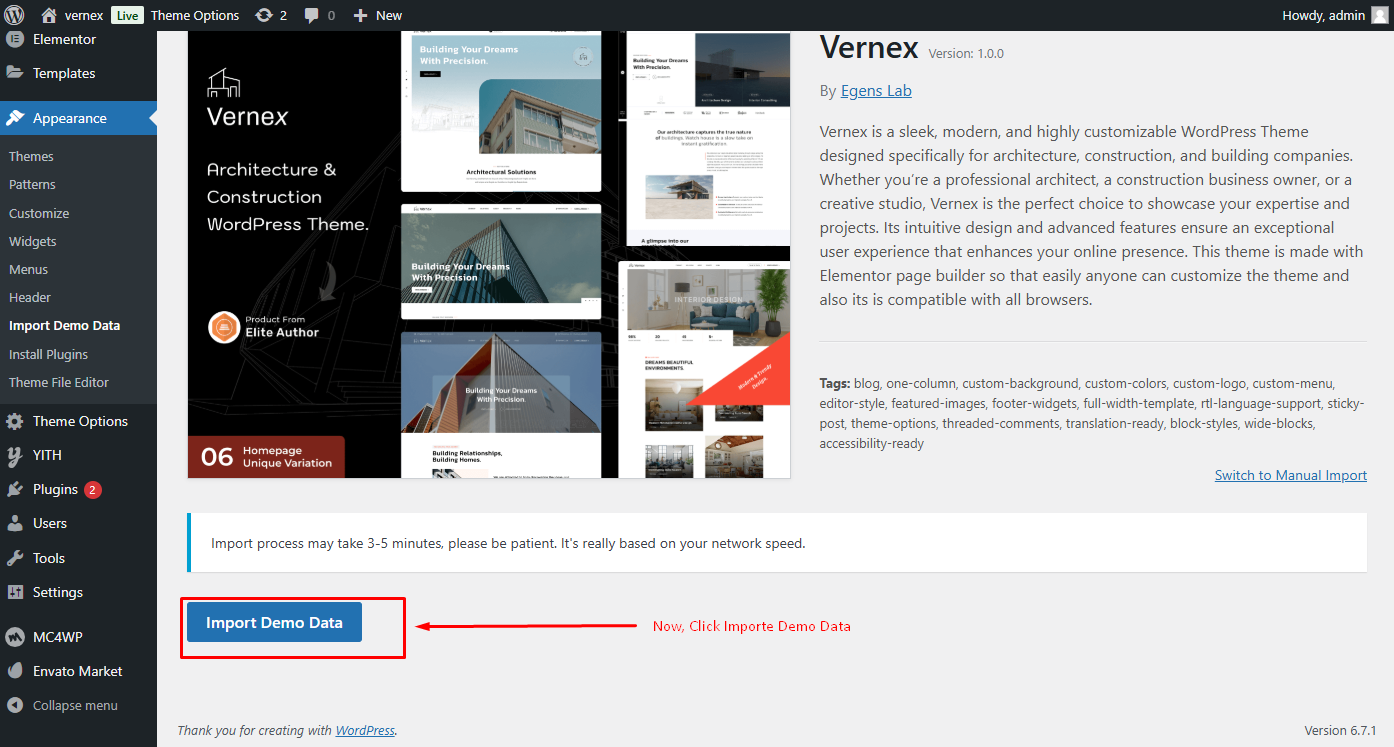The width and height of the screenshot is (1394, 747).
Task: Open the WordPress footer link
Action: 365,730
